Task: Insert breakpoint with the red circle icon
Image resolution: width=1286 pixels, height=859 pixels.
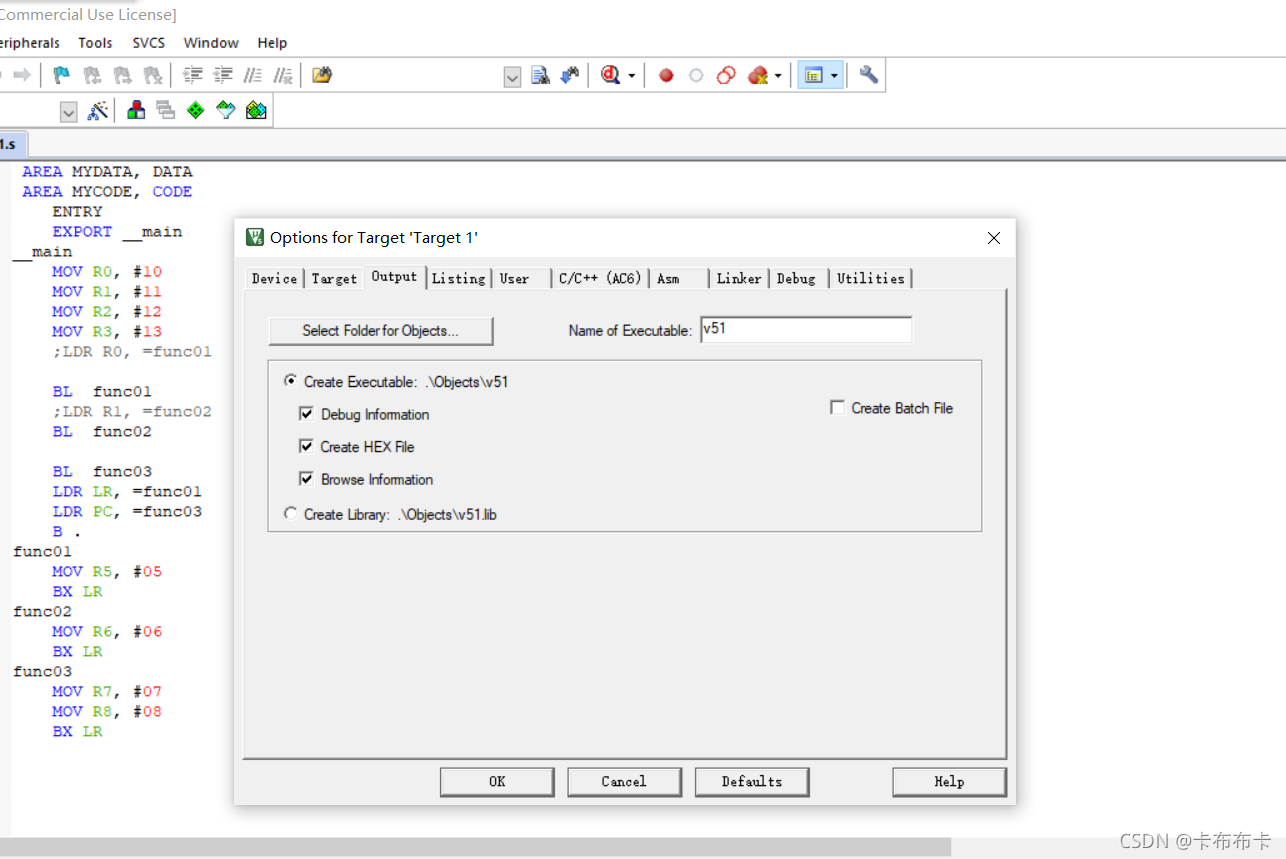Action: (666, 75)
